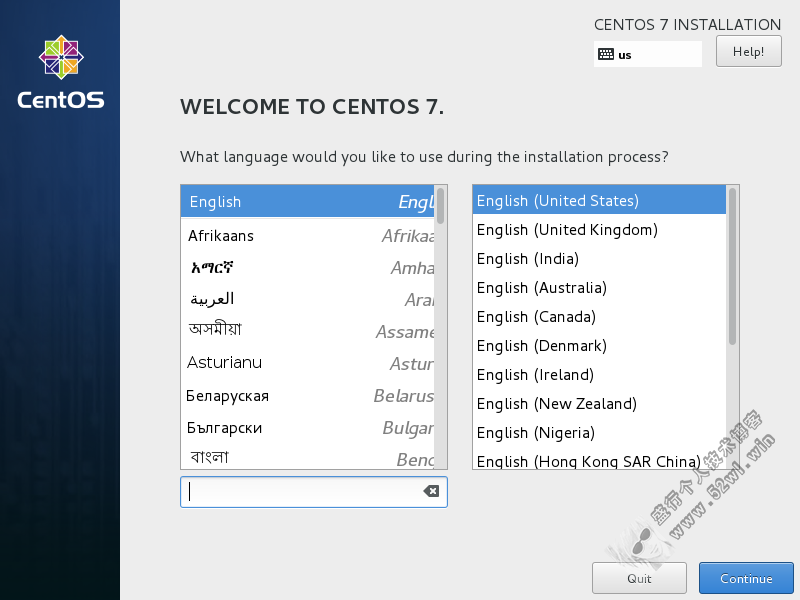Click the locale list scrollbar thumb

(732, 266)
